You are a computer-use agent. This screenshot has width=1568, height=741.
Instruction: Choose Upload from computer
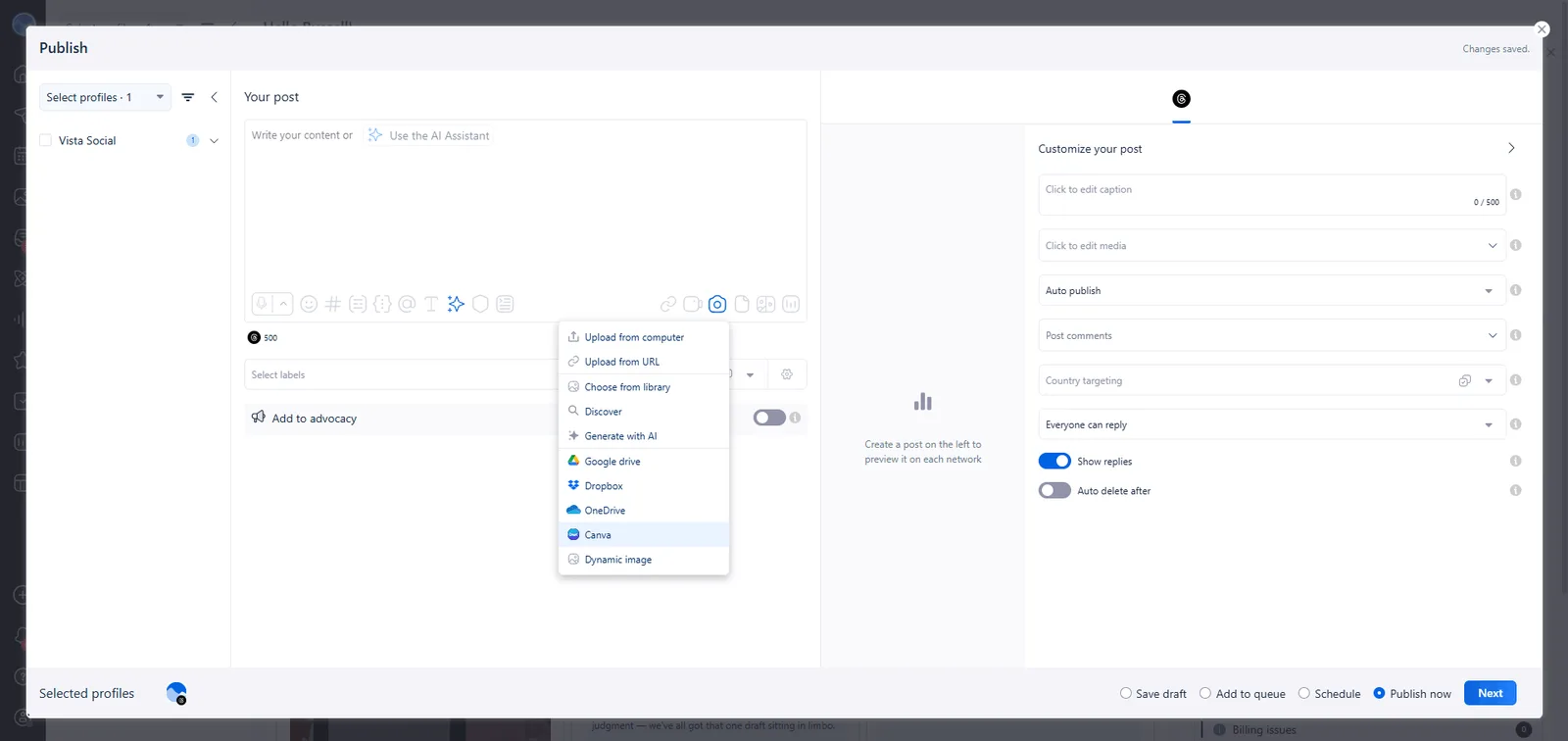point(643,337)
